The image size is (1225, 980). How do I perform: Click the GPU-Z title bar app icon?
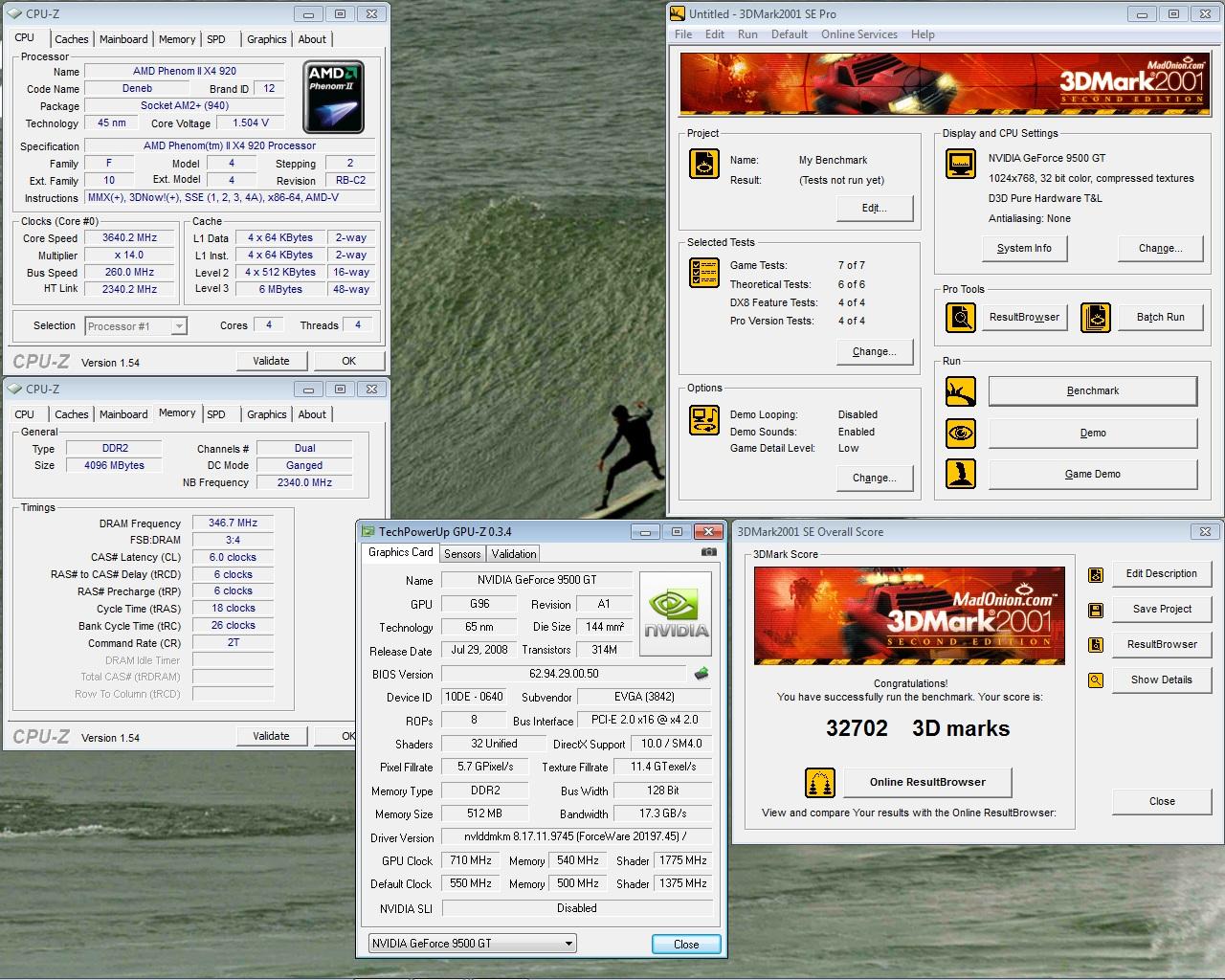pyautogui.click(x=367, y=531)
